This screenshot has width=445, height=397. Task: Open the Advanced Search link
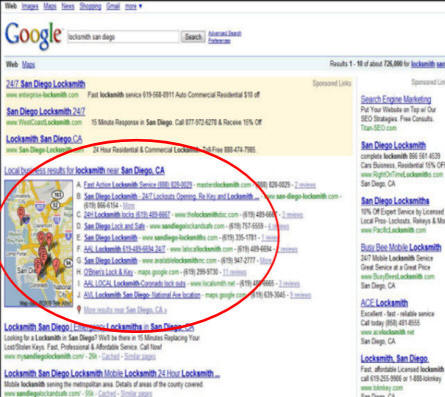[225, 33]
